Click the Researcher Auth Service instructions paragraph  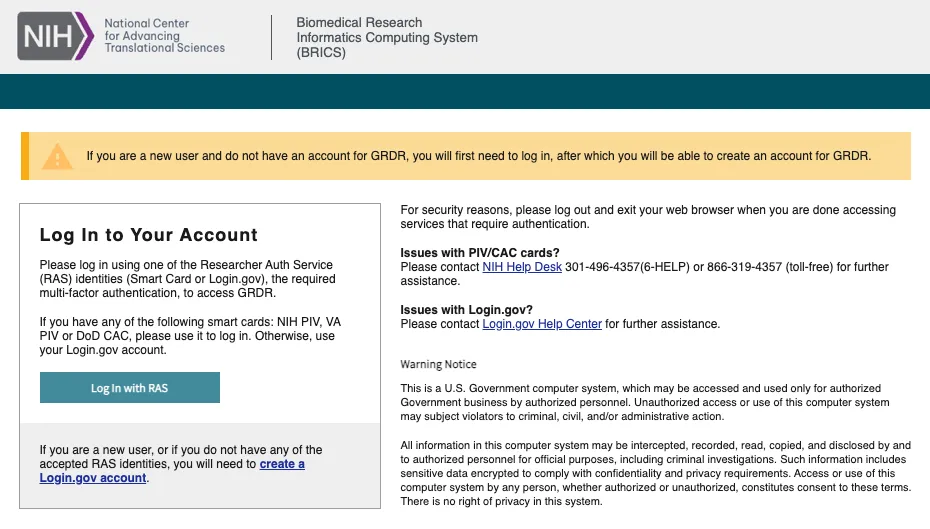pos(187,279)
